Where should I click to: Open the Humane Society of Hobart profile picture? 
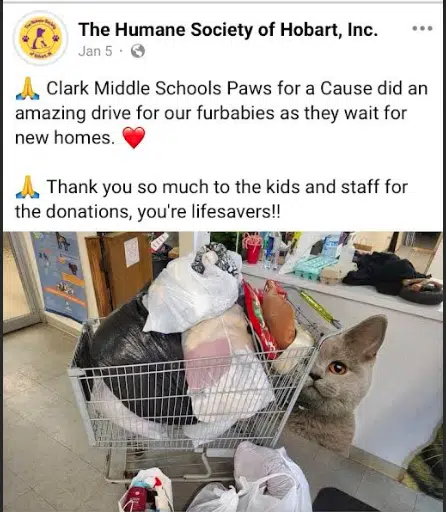point(40,38)
